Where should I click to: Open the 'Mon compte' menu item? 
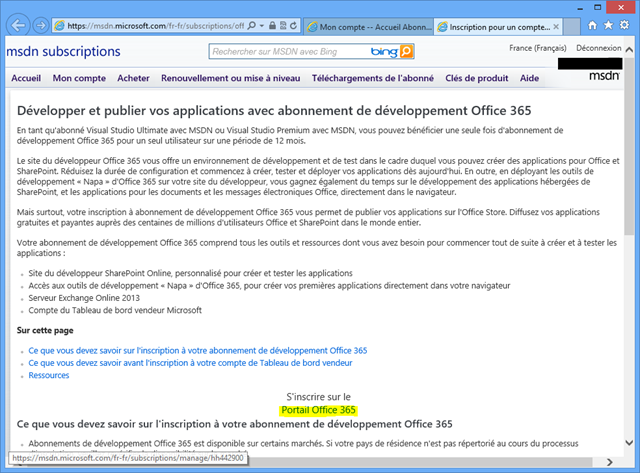point(79,78)
